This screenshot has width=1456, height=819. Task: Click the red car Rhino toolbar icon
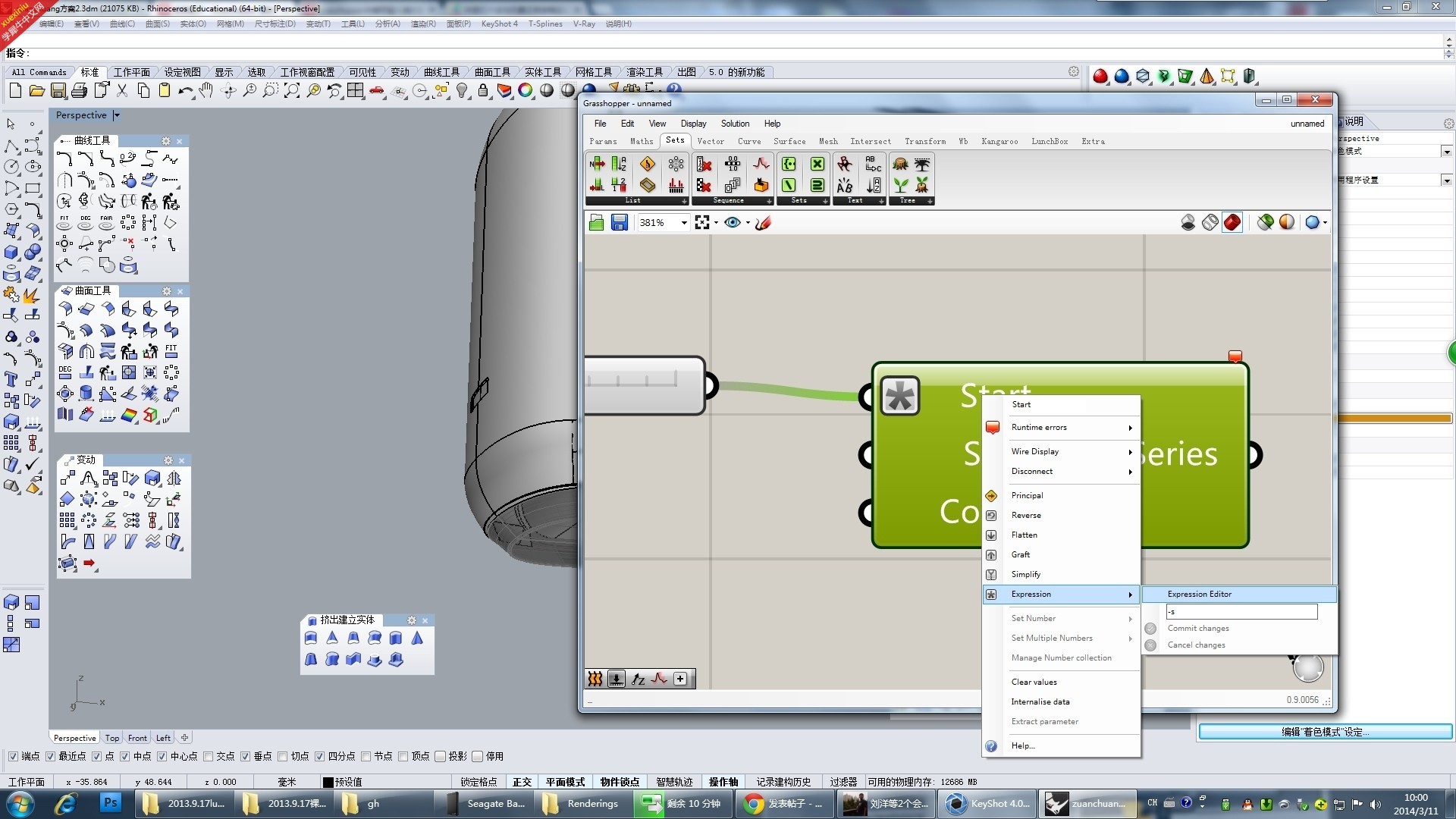pyautogui.click(x=377, y=91)
